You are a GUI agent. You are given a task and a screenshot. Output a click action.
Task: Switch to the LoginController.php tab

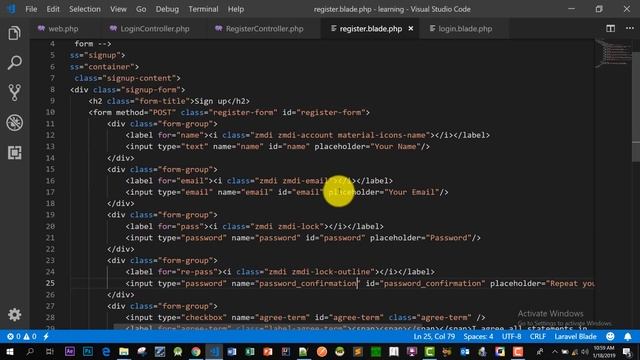point(154,29)
